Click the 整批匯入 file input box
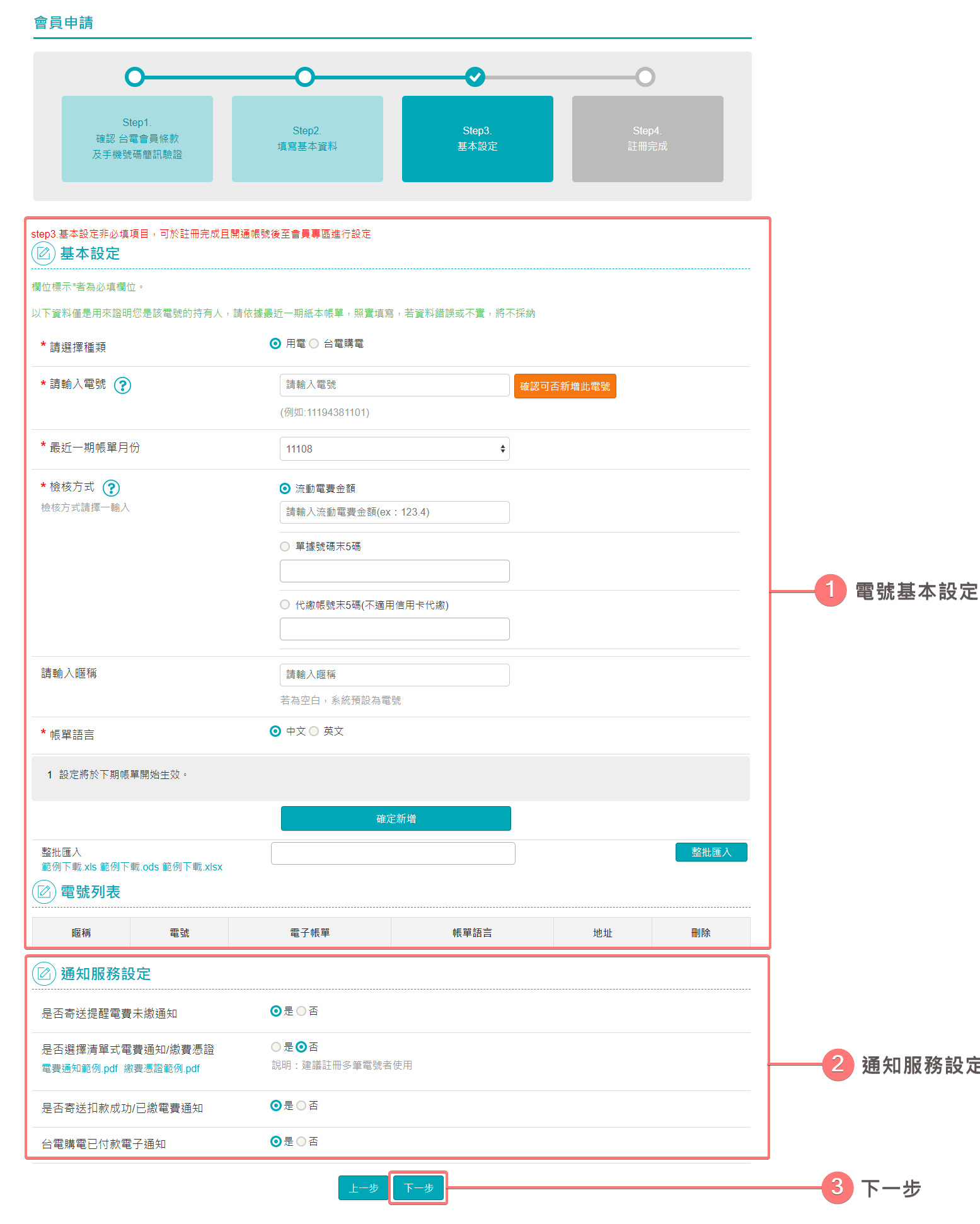Viewport: 980px width, 1224px height. (x=393, y=853)
